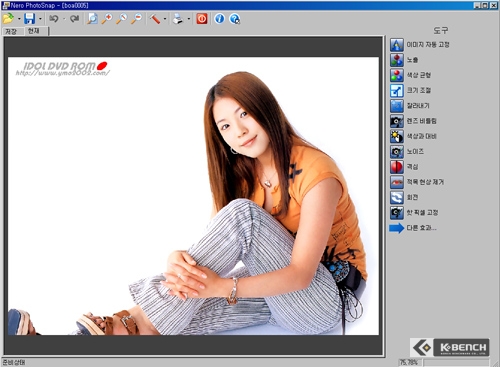Viewport: 500px width, 367px height.
Task: Open the 적목 현상 제거 red-eye removal tool
Action: [417, 182]
